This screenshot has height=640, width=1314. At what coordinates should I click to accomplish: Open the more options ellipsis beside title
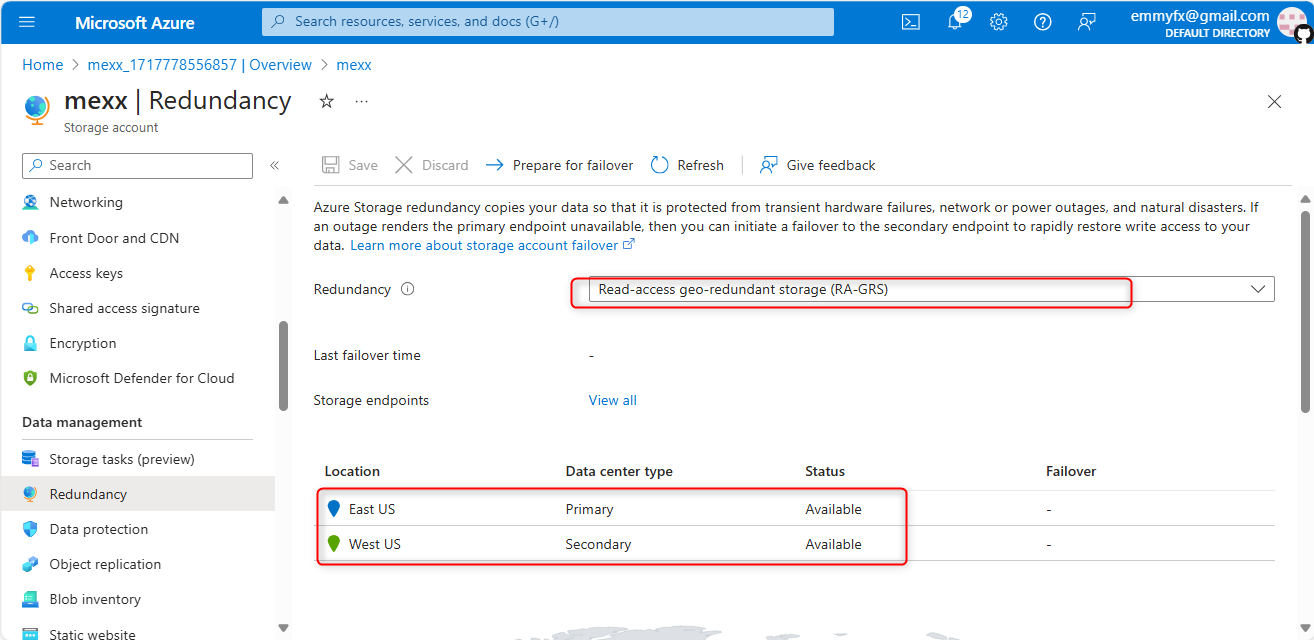pyautogui.click(x=361, y=101)
